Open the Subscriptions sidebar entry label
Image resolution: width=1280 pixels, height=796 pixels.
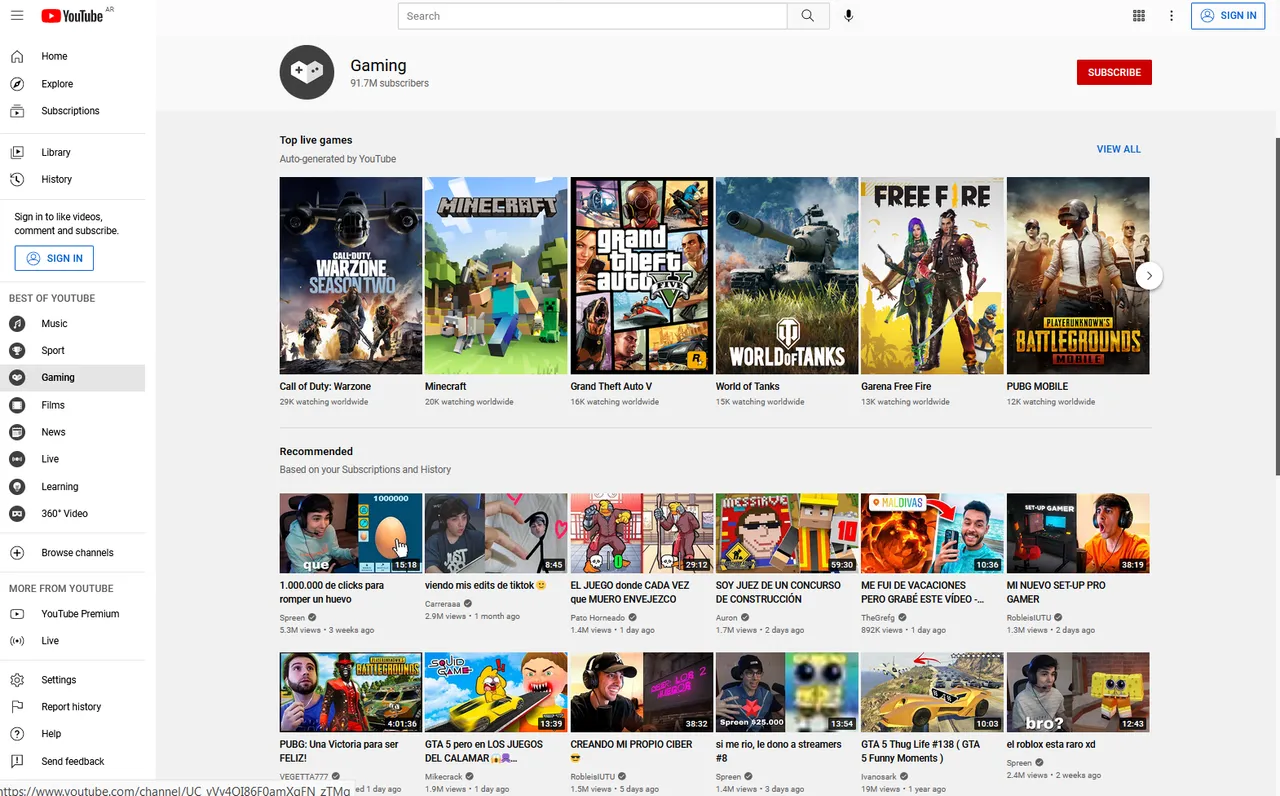70,111
